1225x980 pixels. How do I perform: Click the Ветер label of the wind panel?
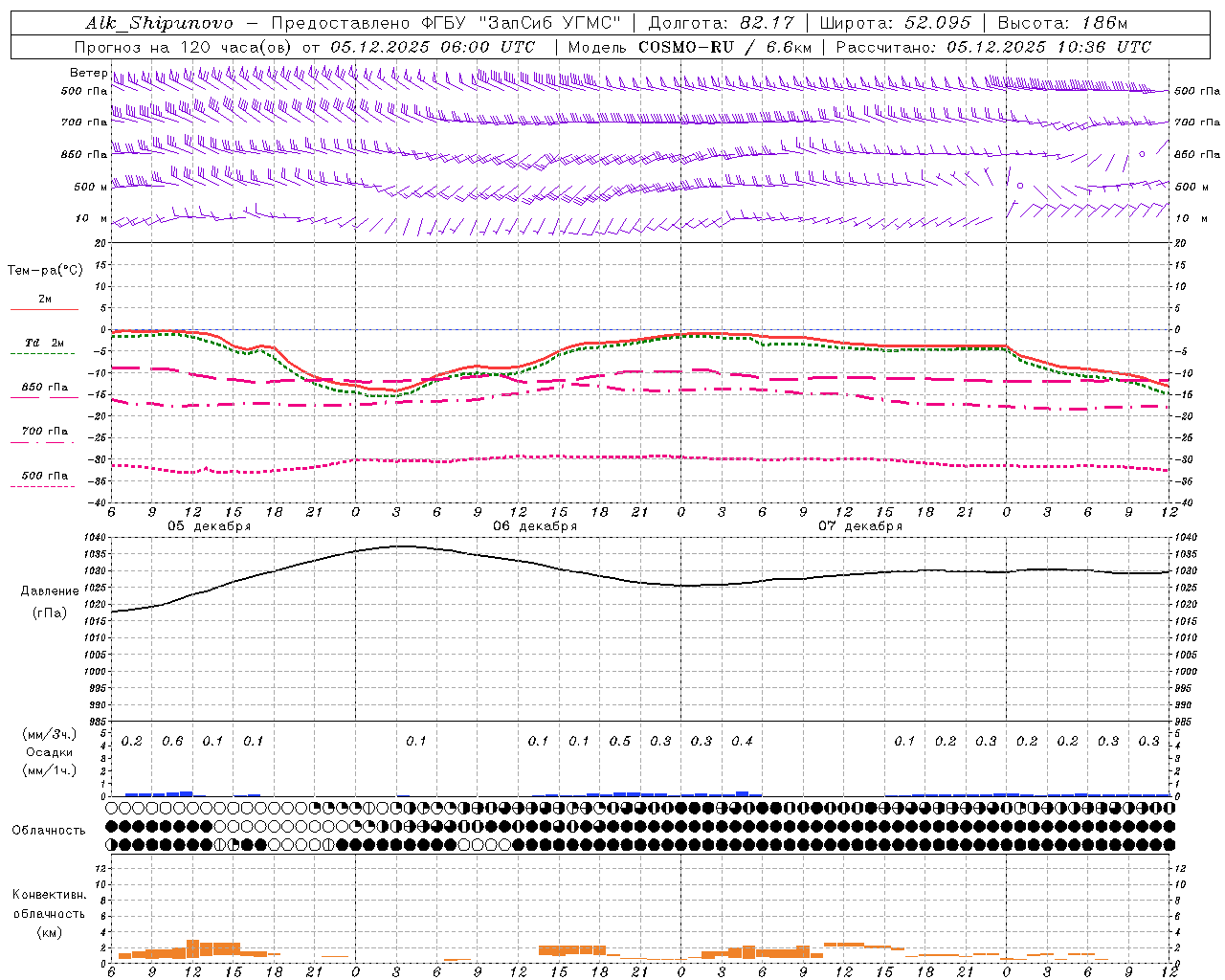[88, 73]
